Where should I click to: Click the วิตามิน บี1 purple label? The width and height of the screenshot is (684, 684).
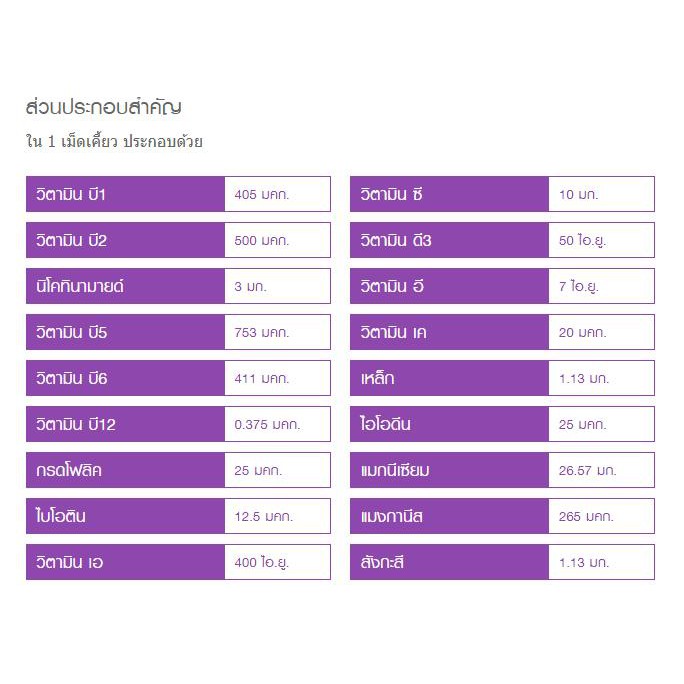point(125,194)
